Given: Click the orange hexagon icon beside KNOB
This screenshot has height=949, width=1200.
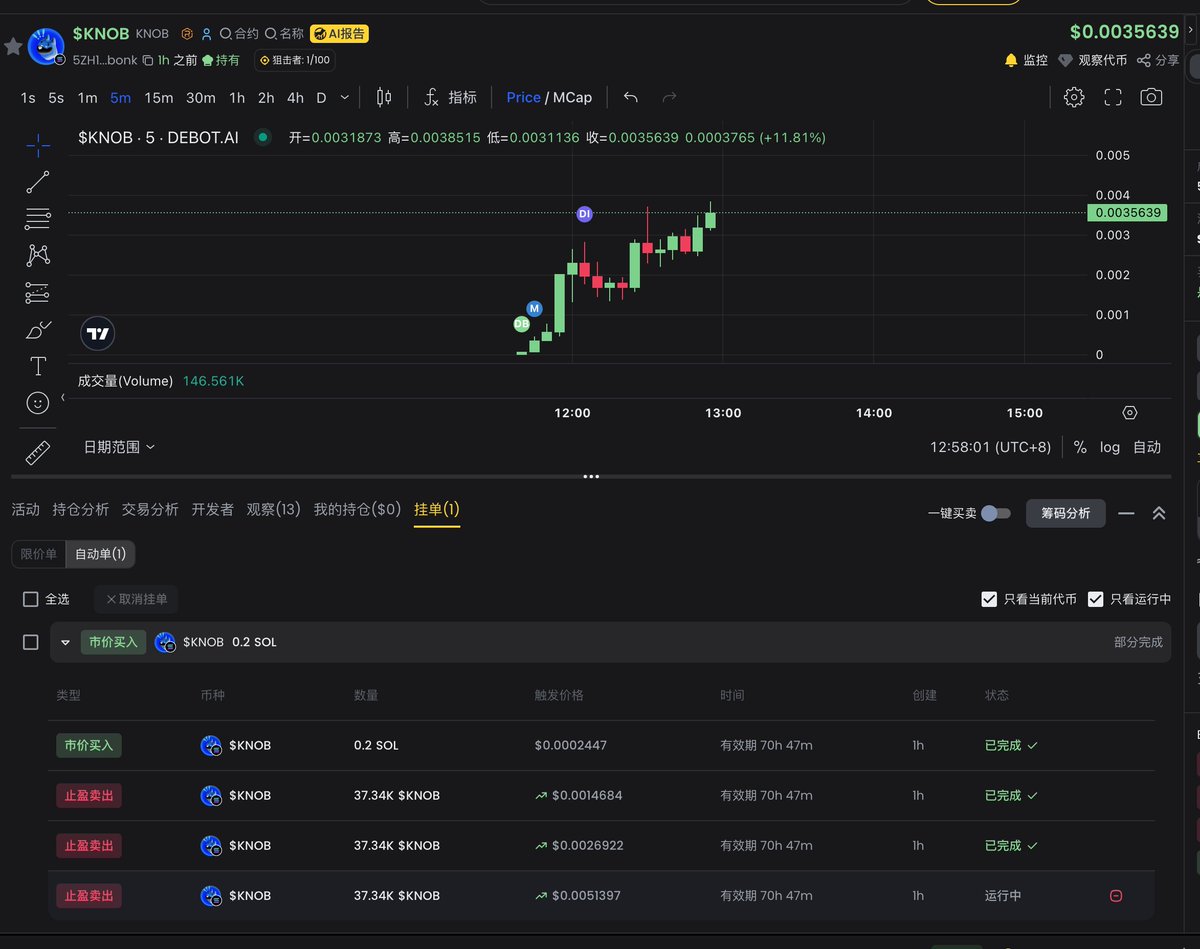Looking at the screenshot, I should pyautogui.click(x=186, y=34).
